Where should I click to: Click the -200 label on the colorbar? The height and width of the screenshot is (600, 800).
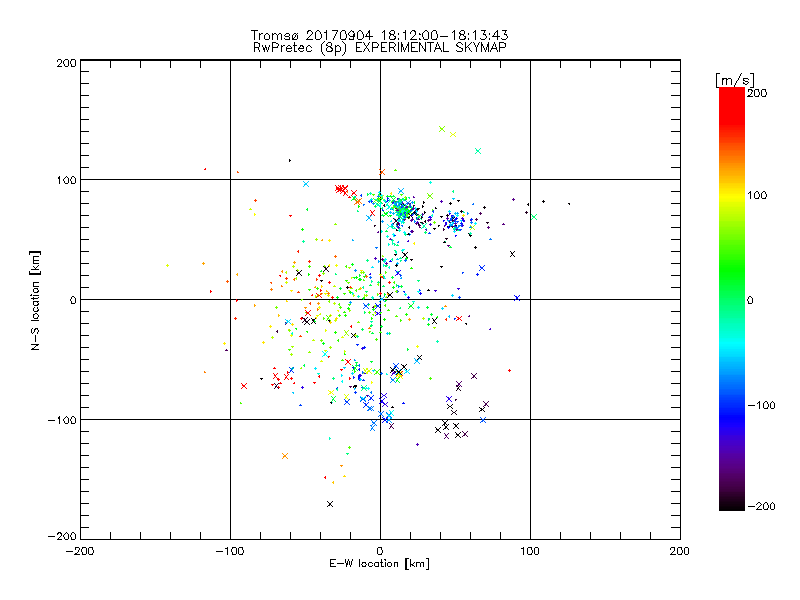click(761, 507)
